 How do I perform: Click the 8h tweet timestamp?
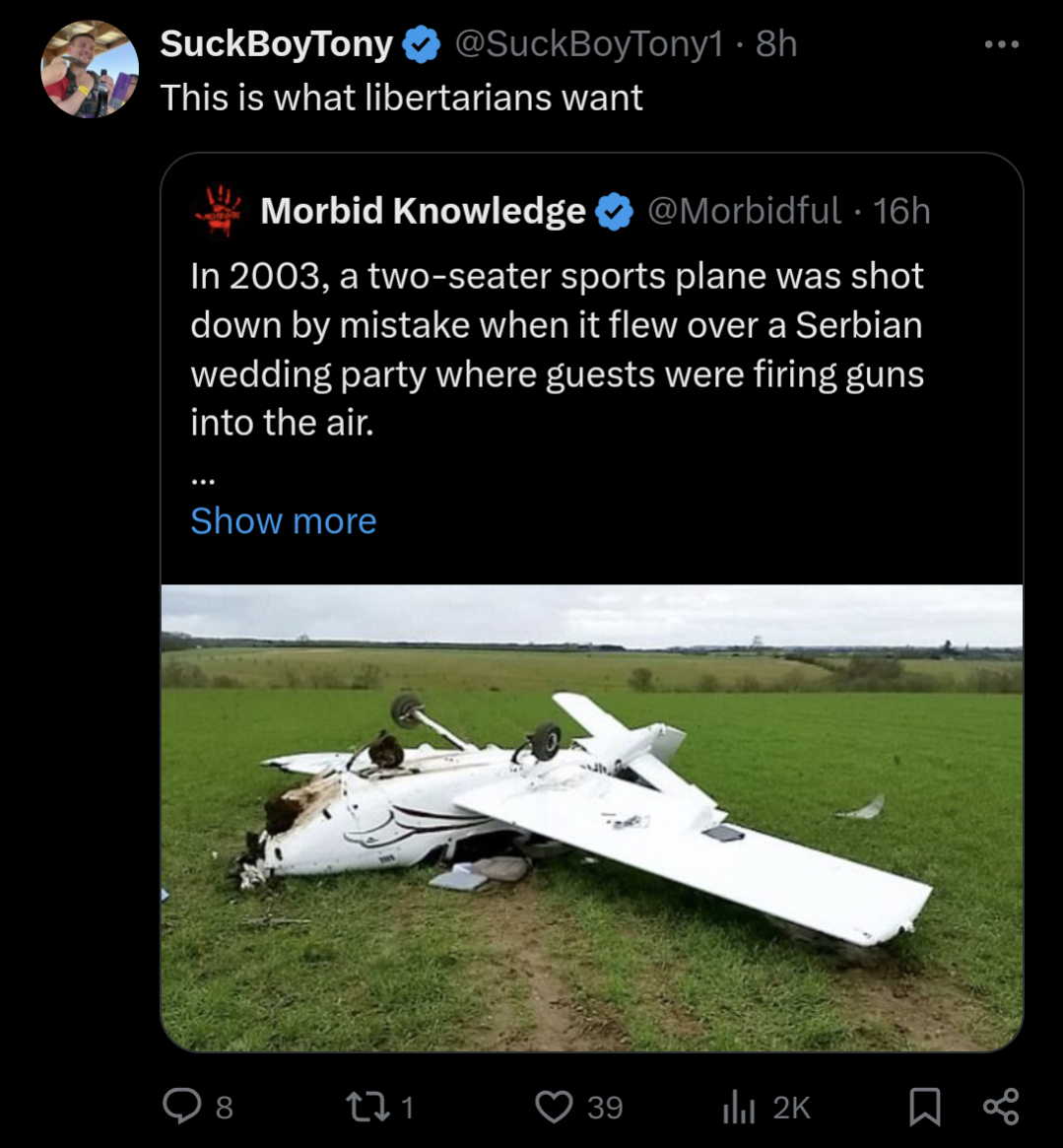tap(776, 44)
